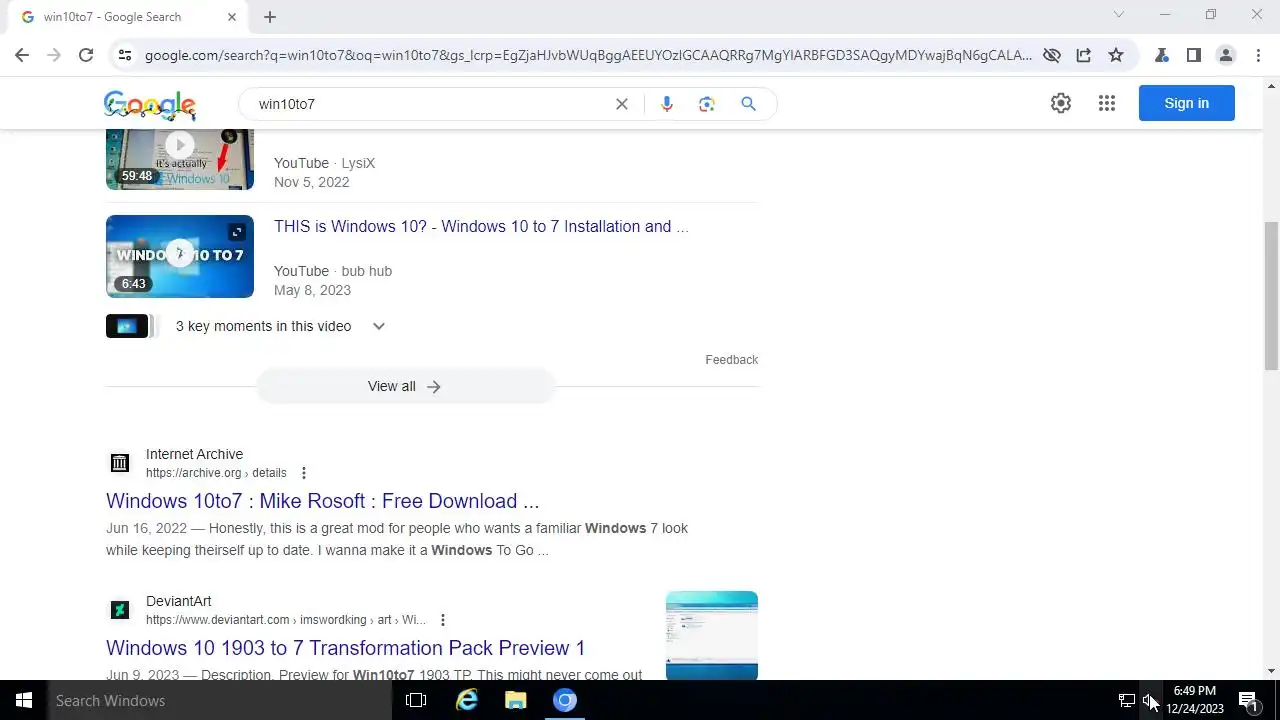
Task: Click View all videos button
Action: pyautogui.click(x=405, y=386)
